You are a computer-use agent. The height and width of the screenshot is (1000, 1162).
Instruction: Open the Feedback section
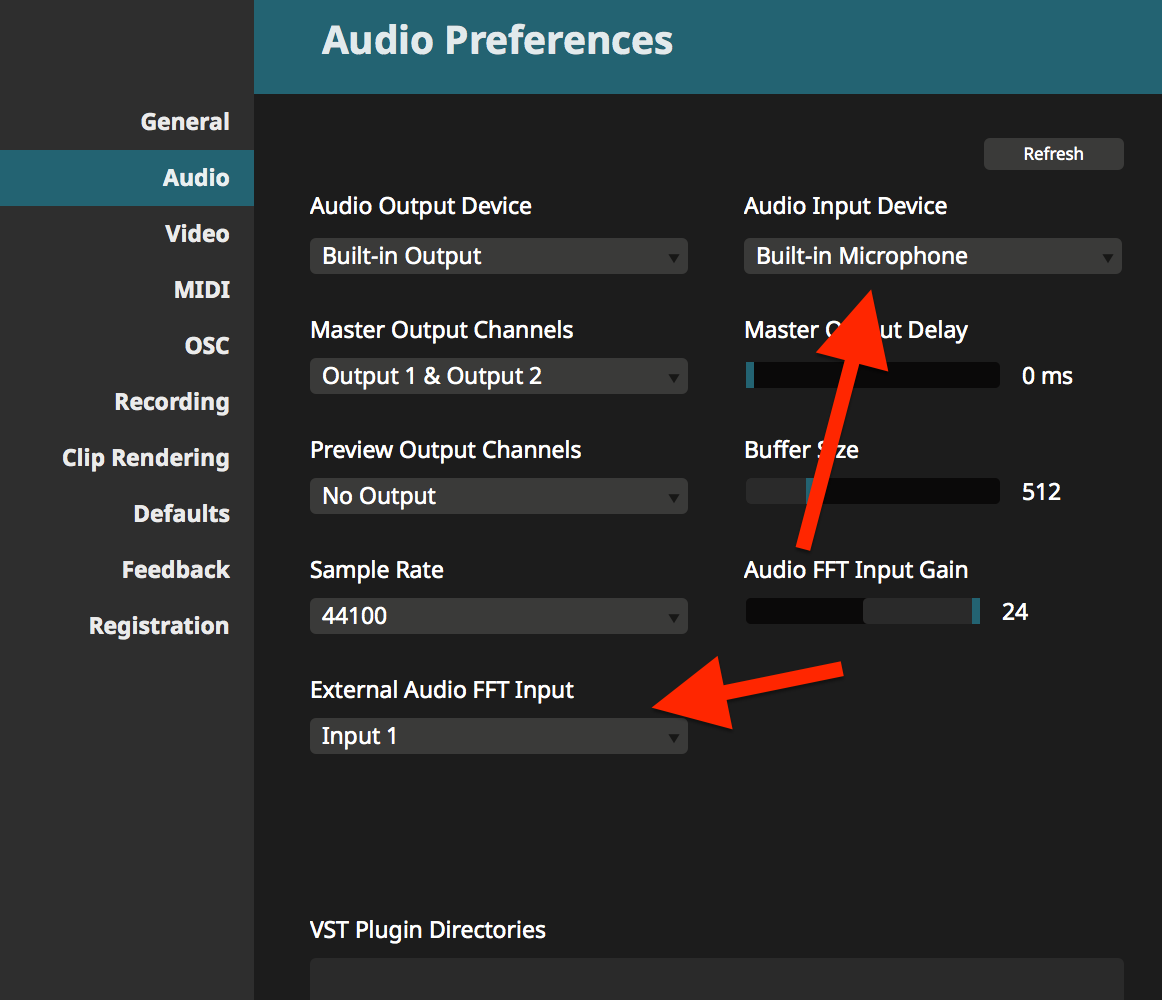176,570
